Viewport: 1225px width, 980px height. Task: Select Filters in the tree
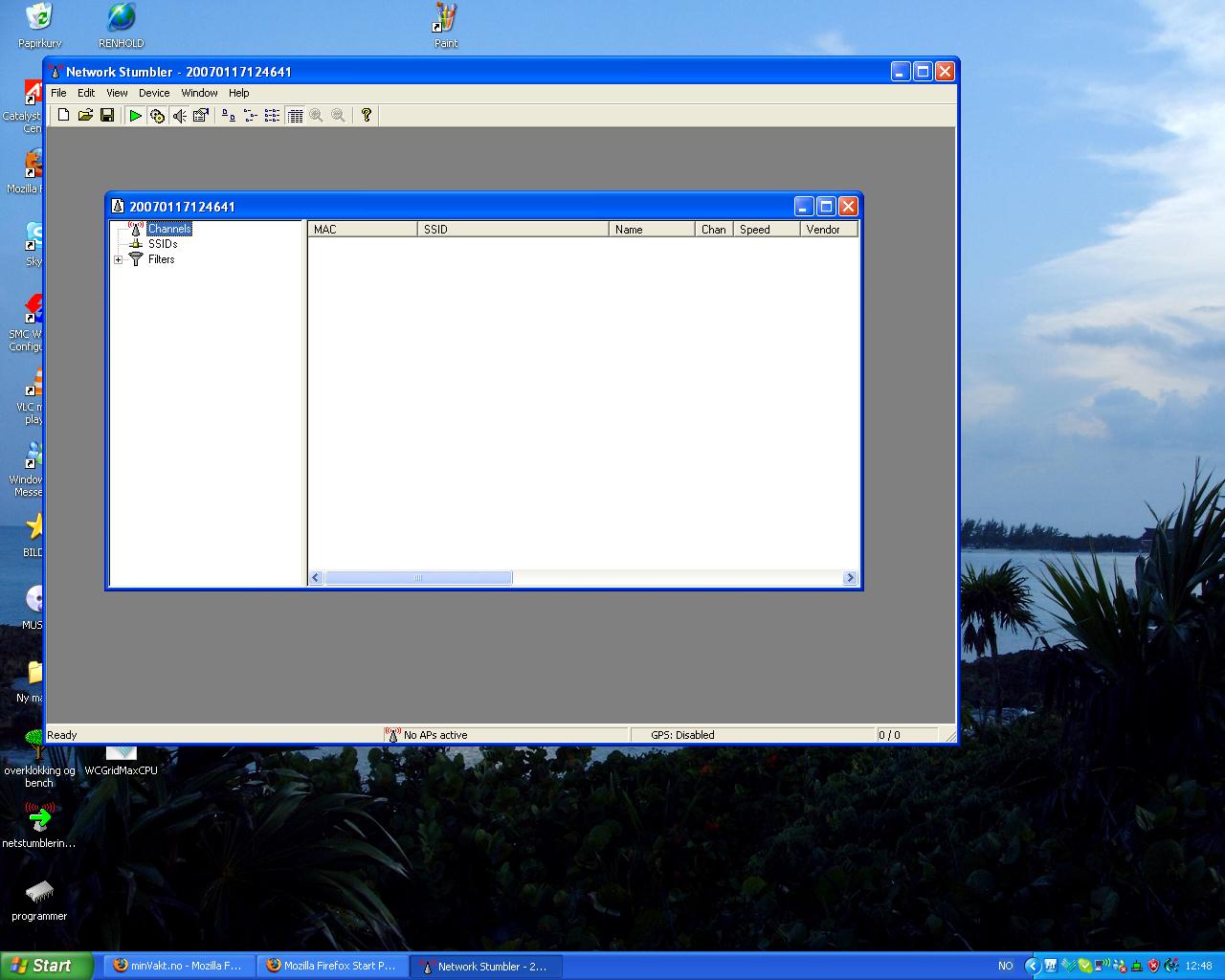click(x=161, y=259)
